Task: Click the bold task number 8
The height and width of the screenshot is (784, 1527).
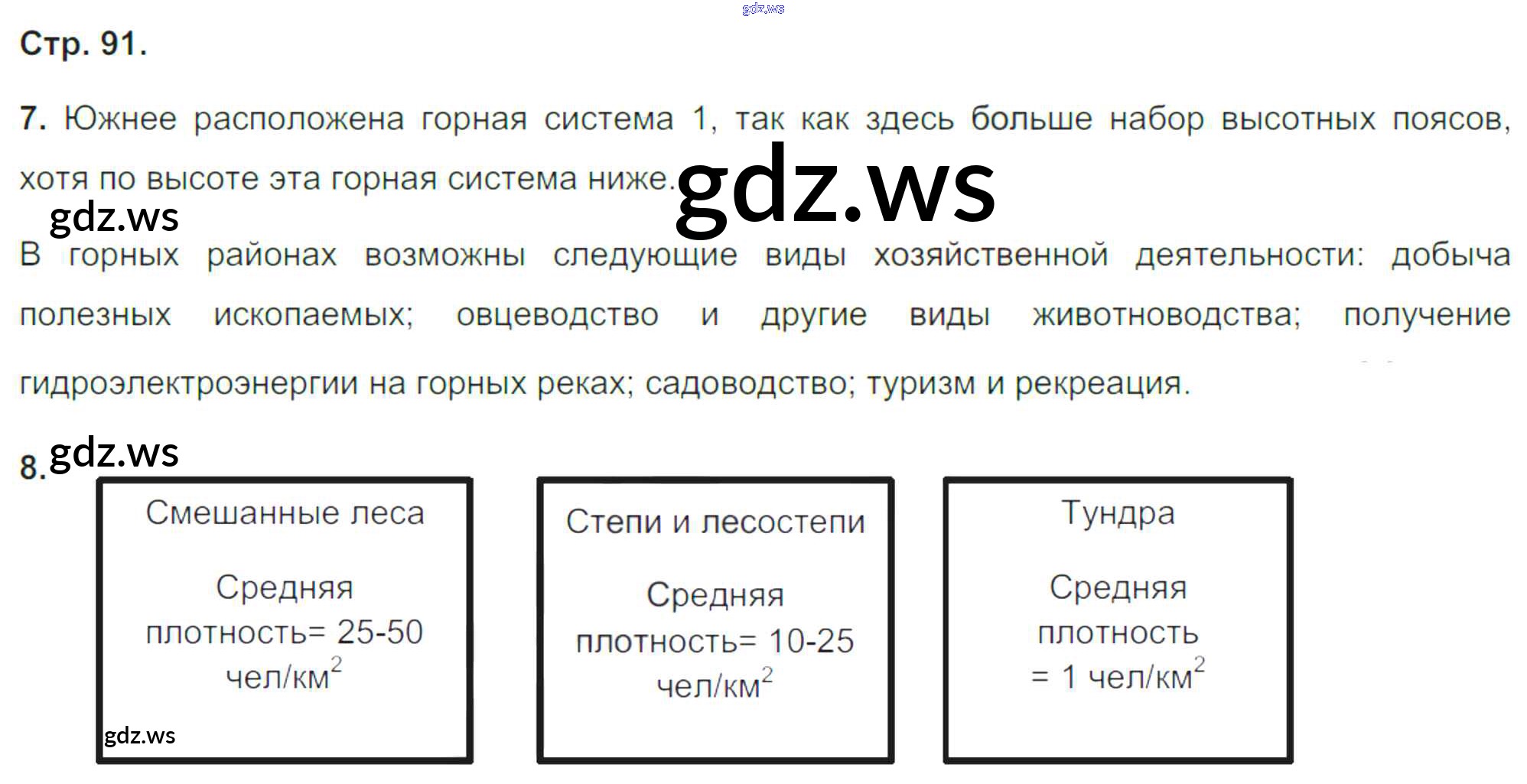Action: (x=31, y=467)
